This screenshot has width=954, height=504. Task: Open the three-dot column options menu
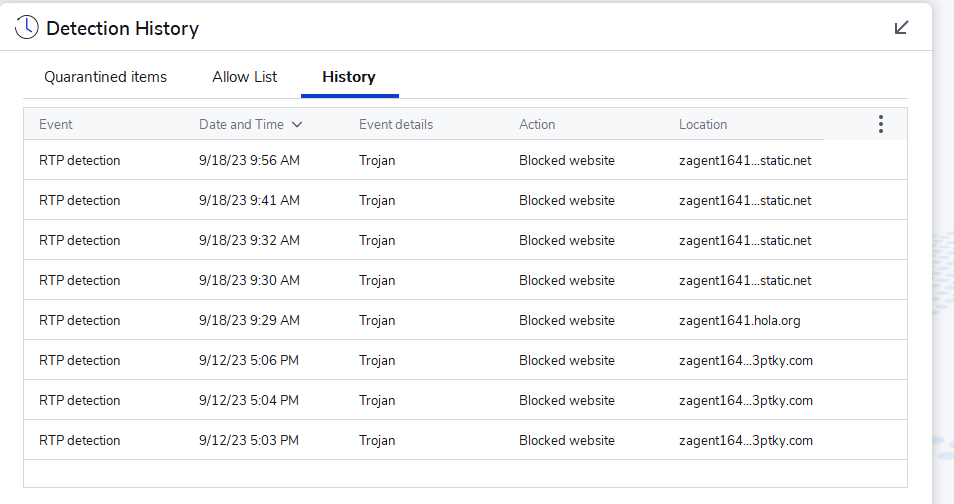point(880,124)
